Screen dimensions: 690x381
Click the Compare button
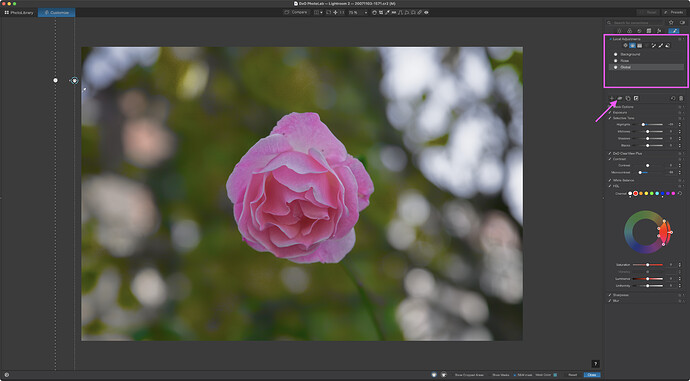tap(296, 12)
